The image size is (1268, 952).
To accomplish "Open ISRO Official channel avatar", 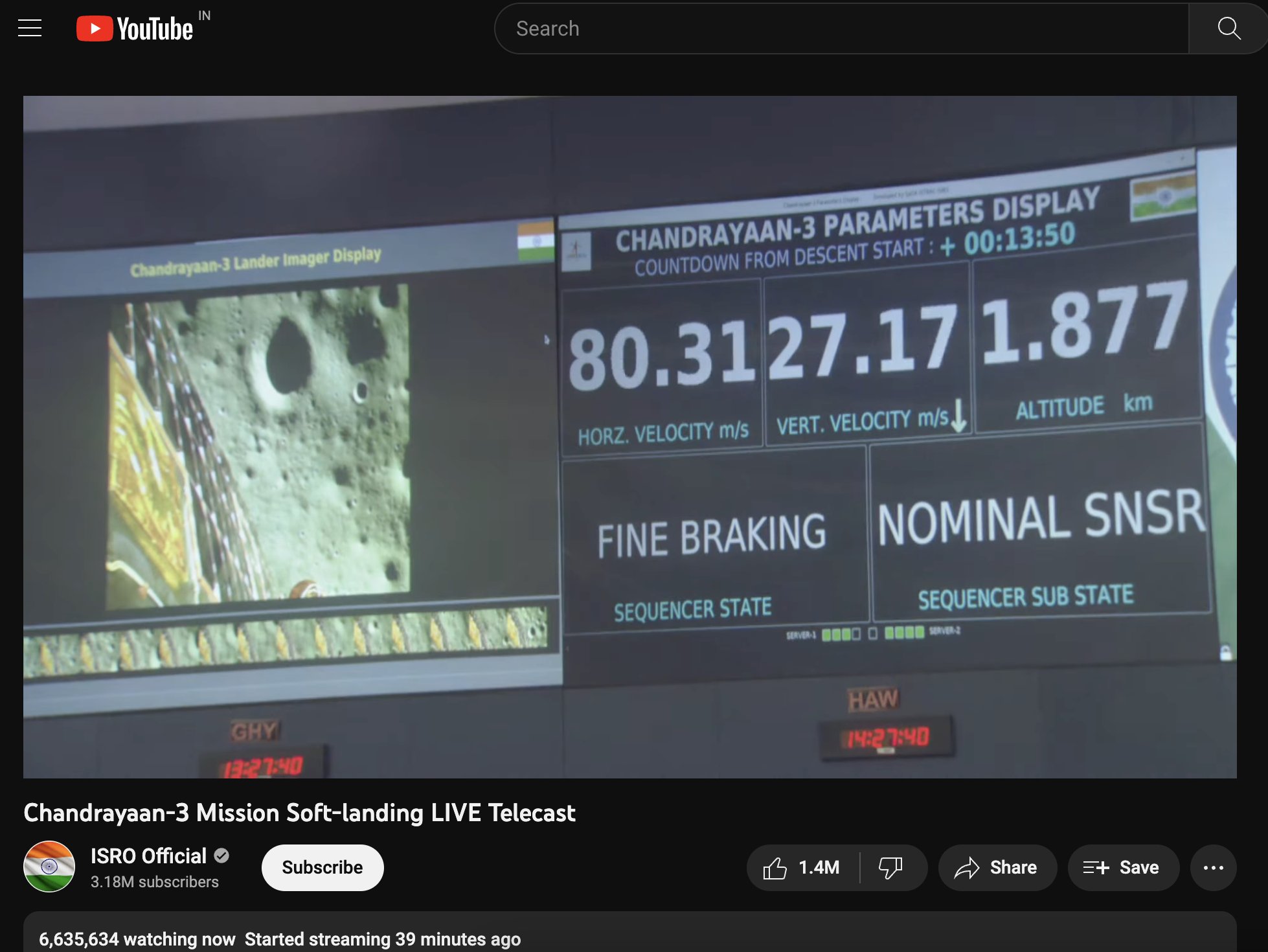I will [49, 867].
